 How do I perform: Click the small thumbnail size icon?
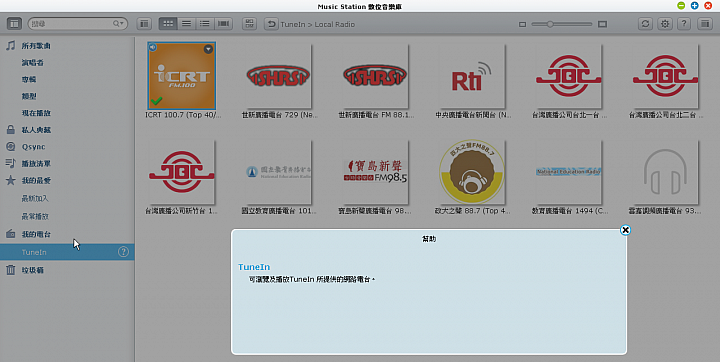522,24
